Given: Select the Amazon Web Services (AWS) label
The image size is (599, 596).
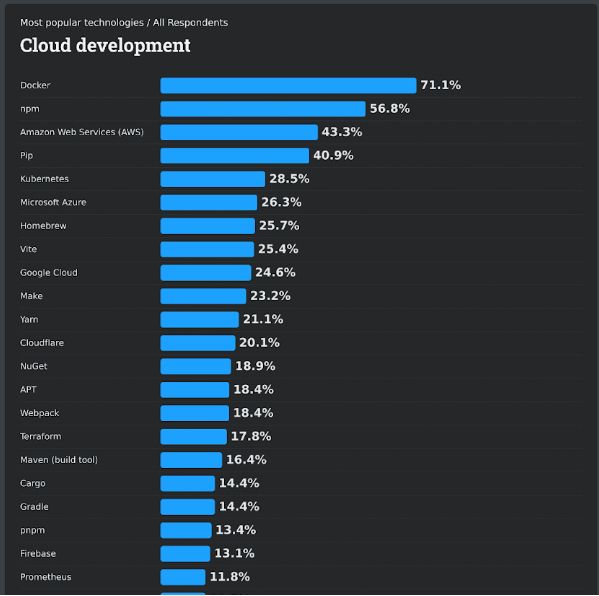Looking at the screenshot, I should click(82, 132).
